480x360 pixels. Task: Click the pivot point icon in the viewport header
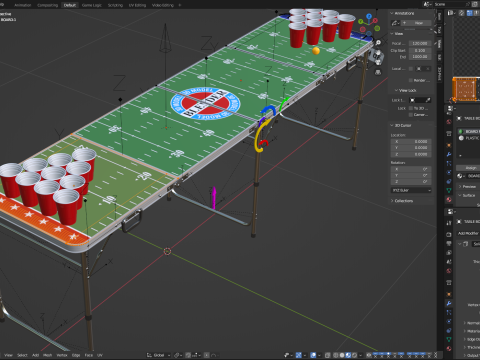tap(178, 355)
